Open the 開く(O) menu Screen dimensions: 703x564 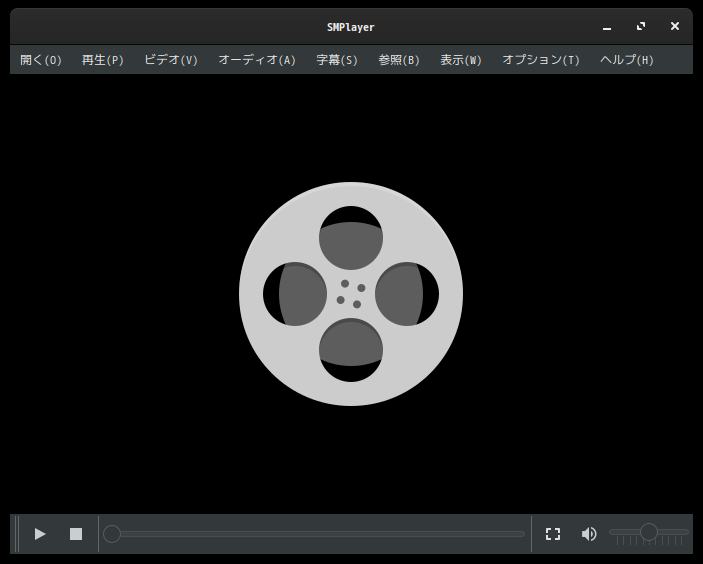[x=41, y=60]
